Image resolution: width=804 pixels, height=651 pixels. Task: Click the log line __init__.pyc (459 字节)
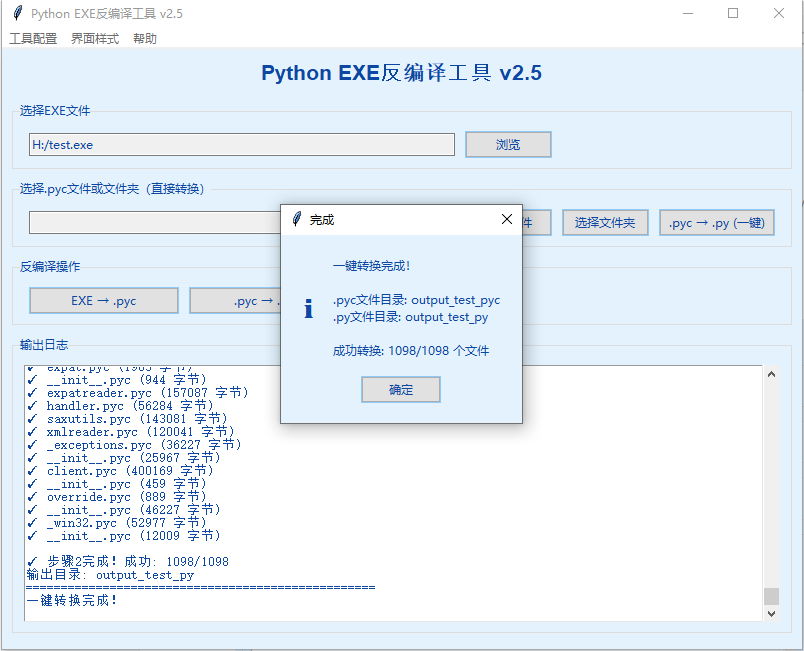[x=116, y=484]
